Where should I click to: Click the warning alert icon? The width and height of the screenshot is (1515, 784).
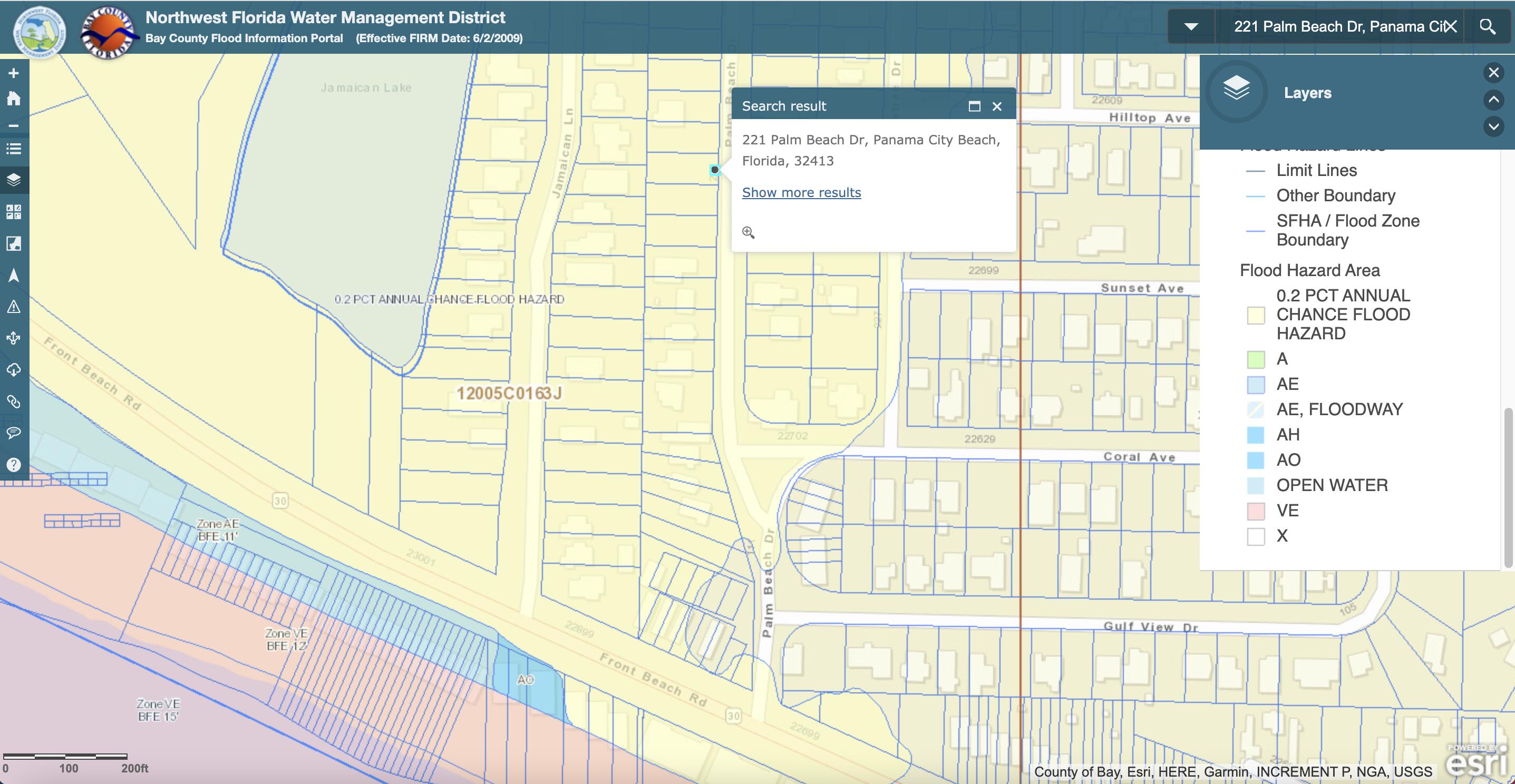coord(13,307)
